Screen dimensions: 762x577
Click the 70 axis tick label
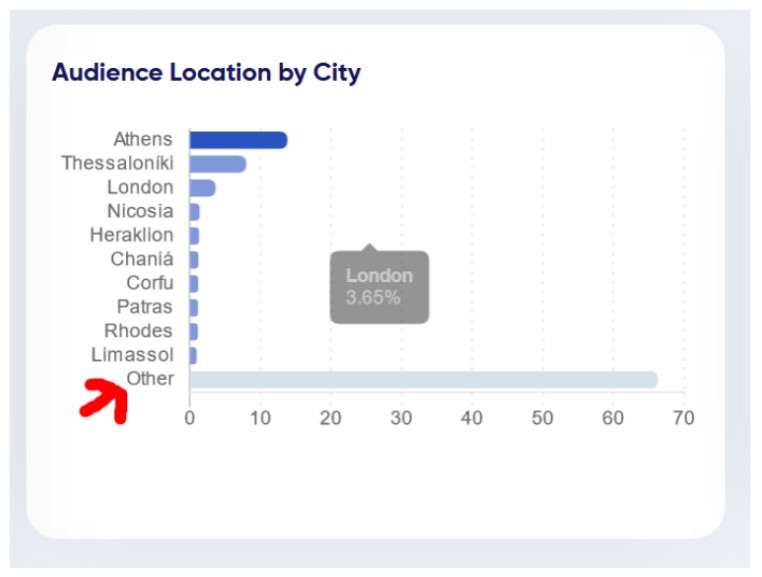(683, 418)
